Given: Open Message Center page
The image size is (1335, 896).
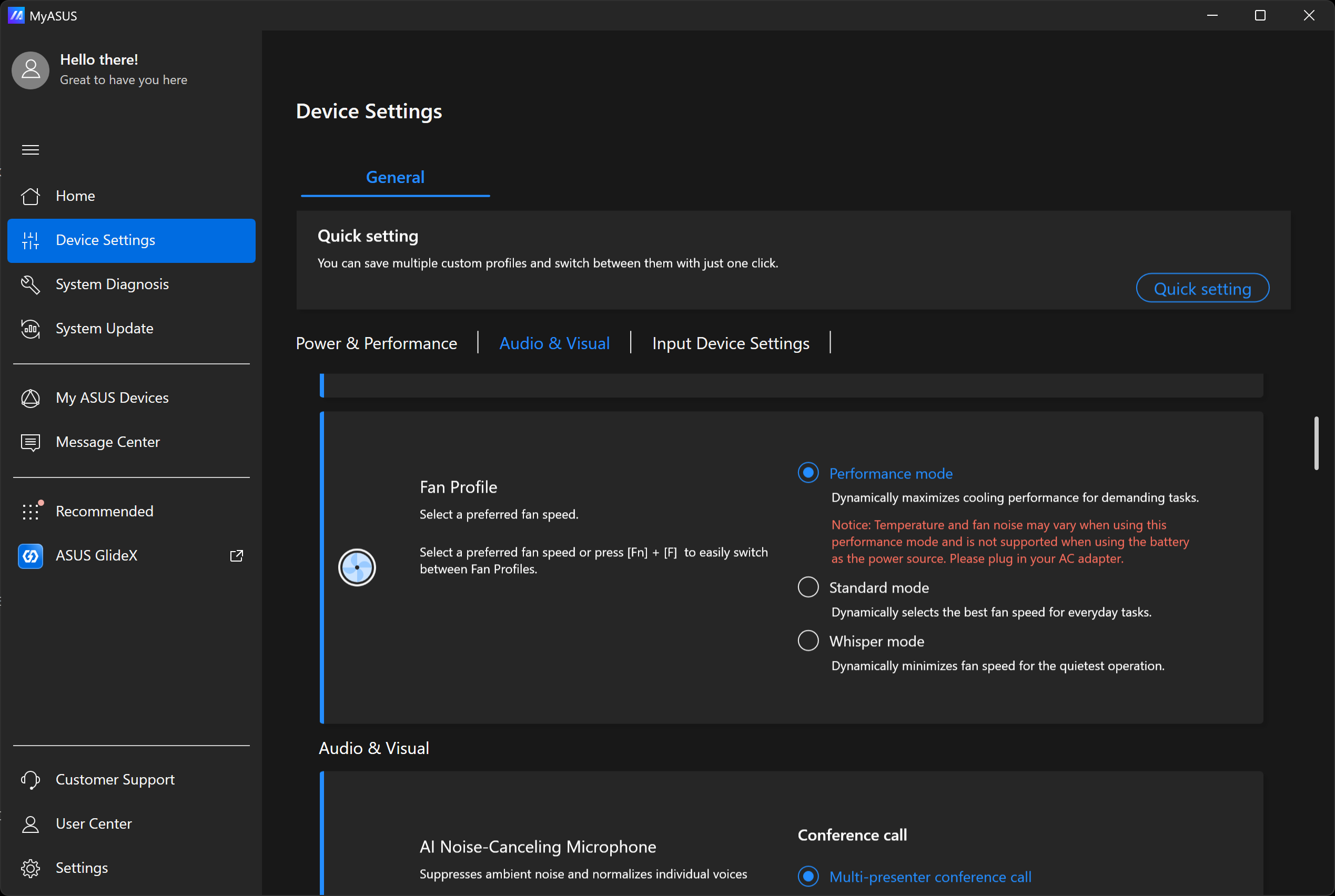Looking at the screenshot, I should point(132,442).
